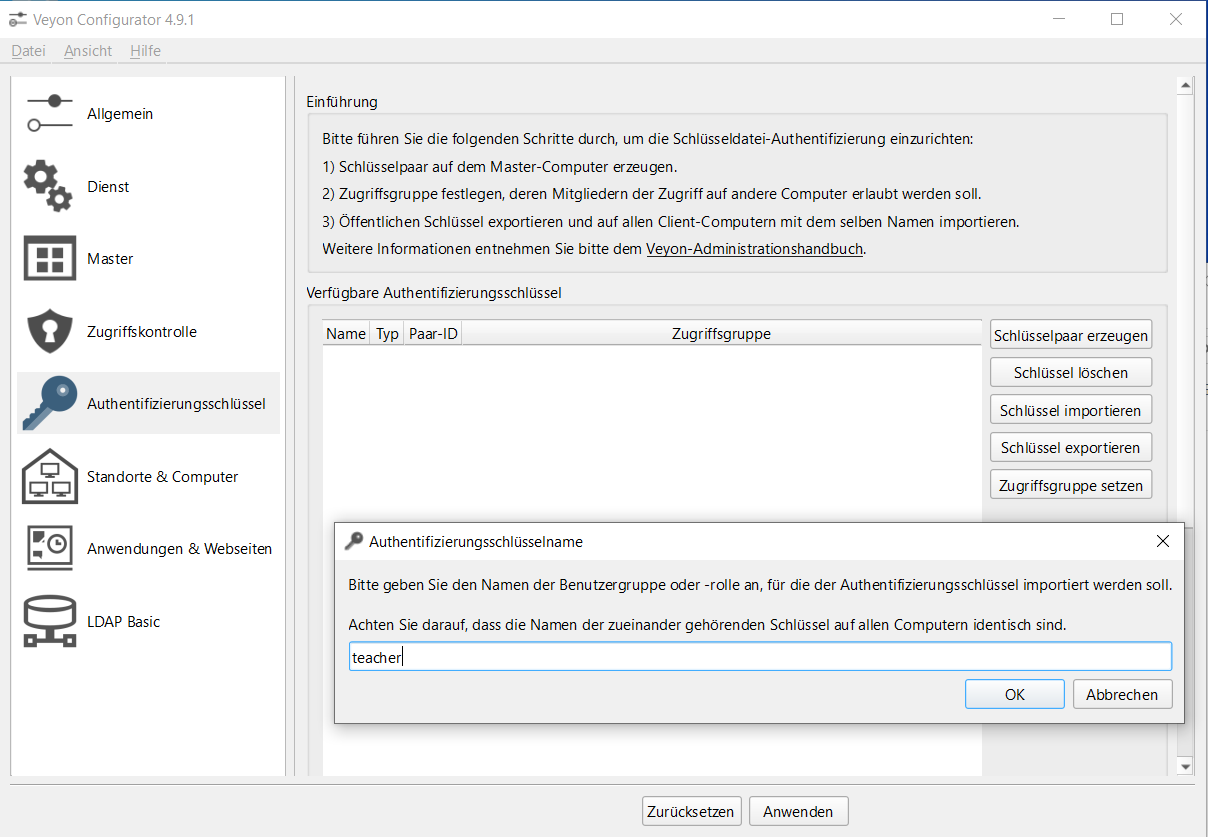
Task: Select the Dienst sidebar label
Action: 108,187
